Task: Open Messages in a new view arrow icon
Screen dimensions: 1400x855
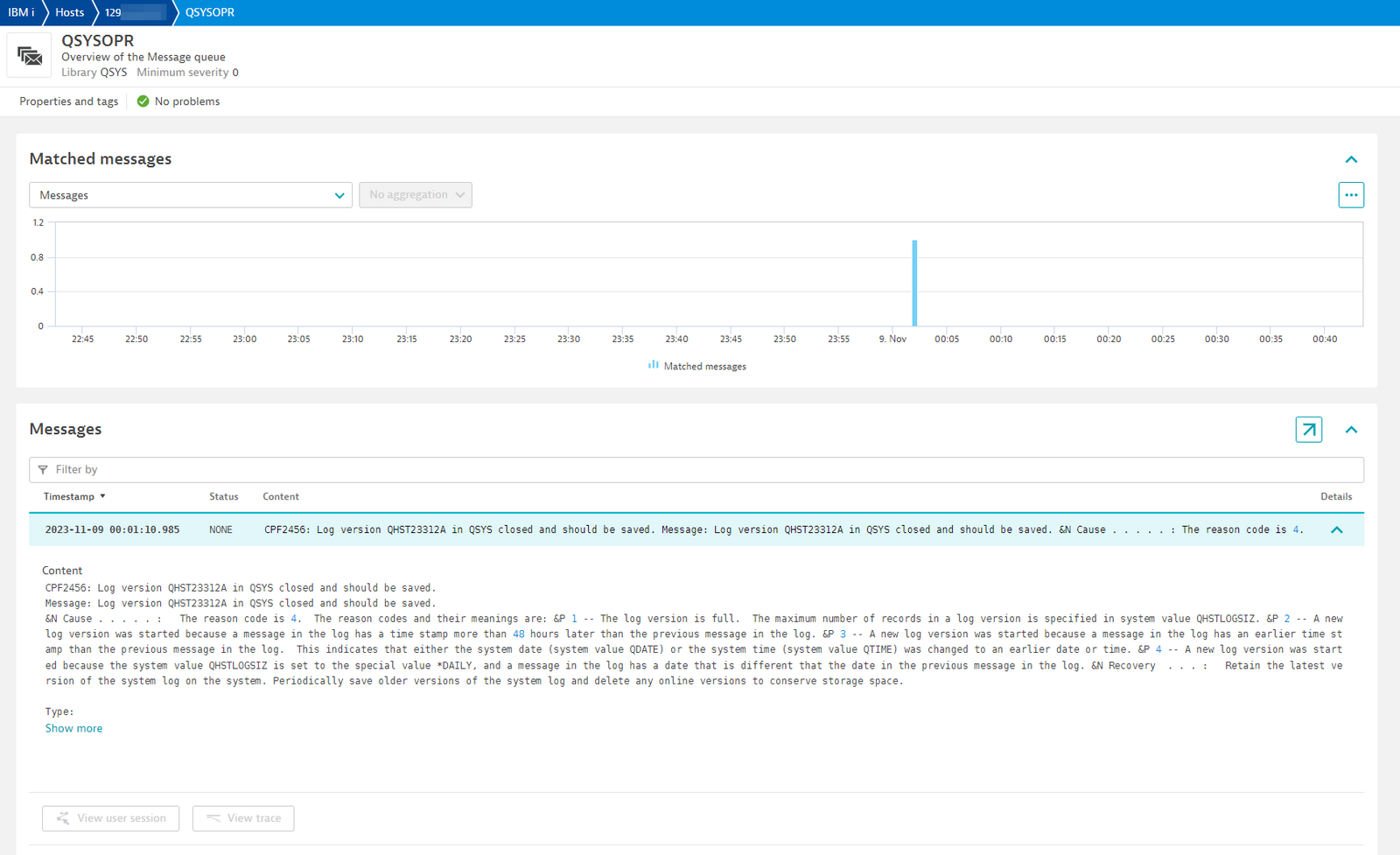Action: pos(1309,430)
